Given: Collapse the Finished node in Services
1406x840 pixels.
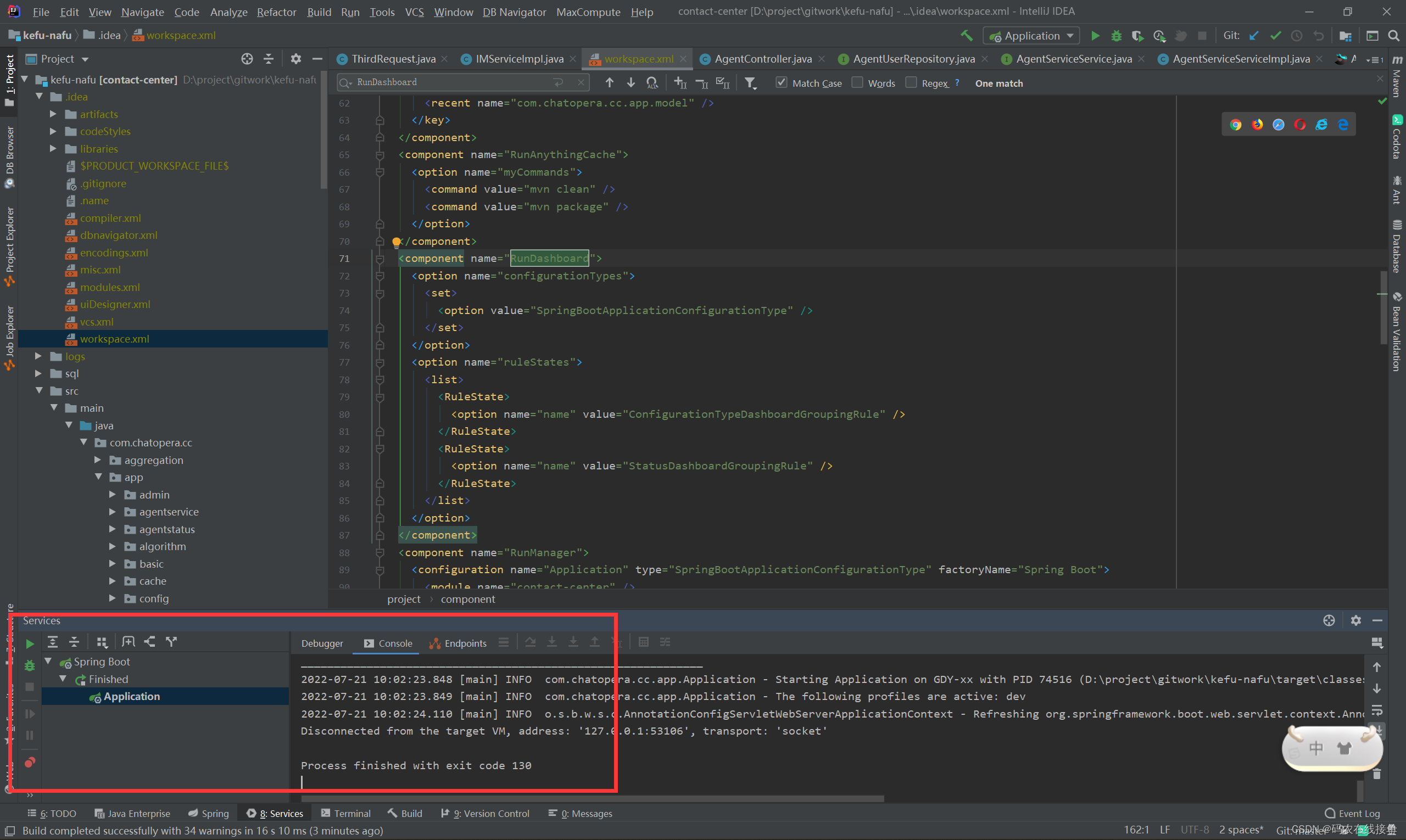Looking at the screenshot, I should coord(63,679).
